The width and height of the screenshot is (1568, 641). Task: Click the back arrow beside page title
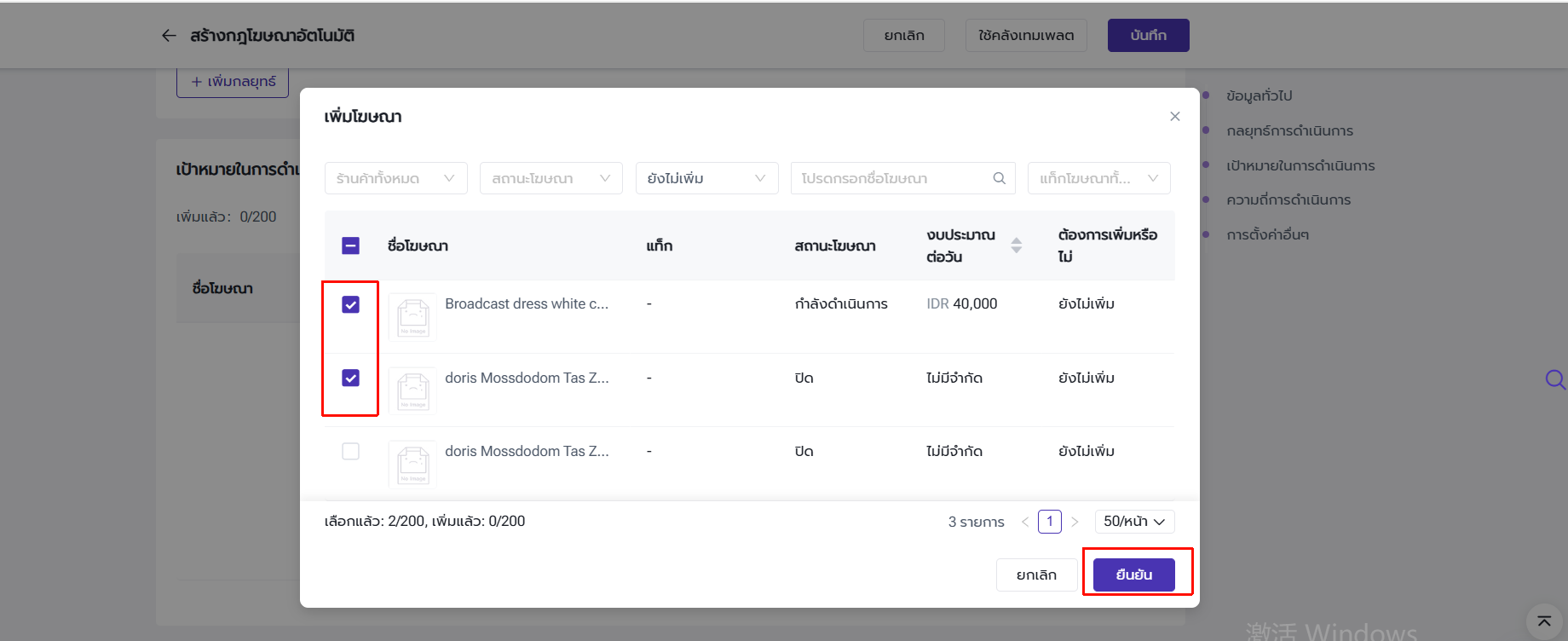coord(169,36)
